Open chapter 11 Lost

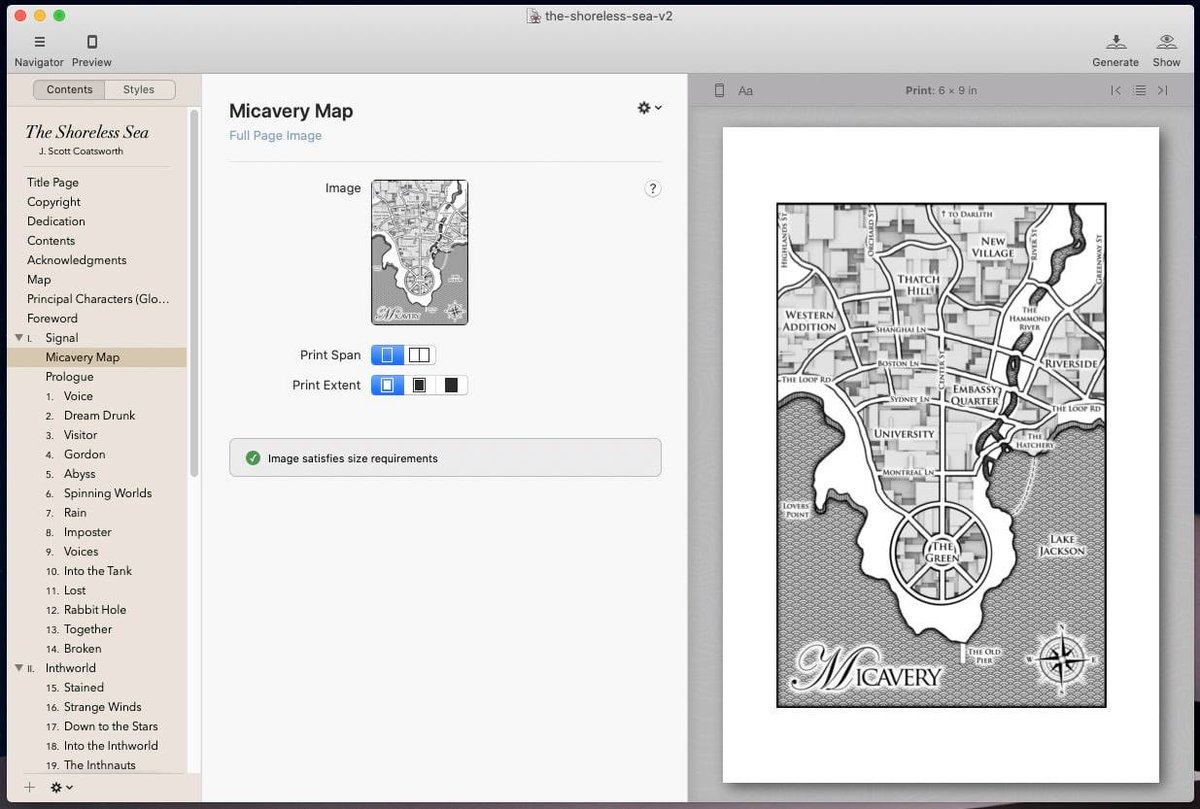point(75,591)
